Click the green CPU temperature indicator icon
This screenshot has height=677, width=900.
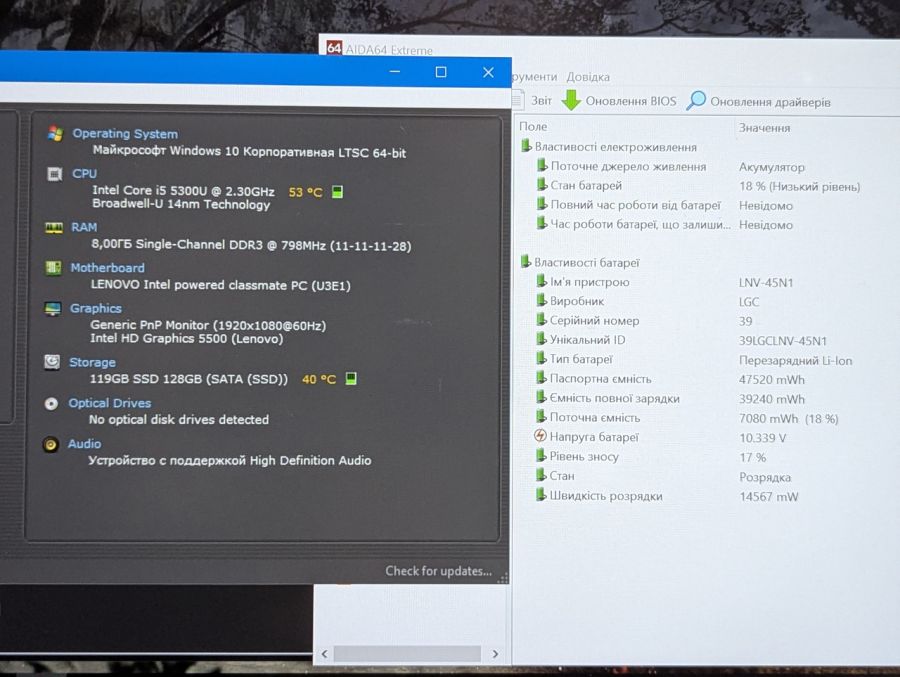[338, 191]
